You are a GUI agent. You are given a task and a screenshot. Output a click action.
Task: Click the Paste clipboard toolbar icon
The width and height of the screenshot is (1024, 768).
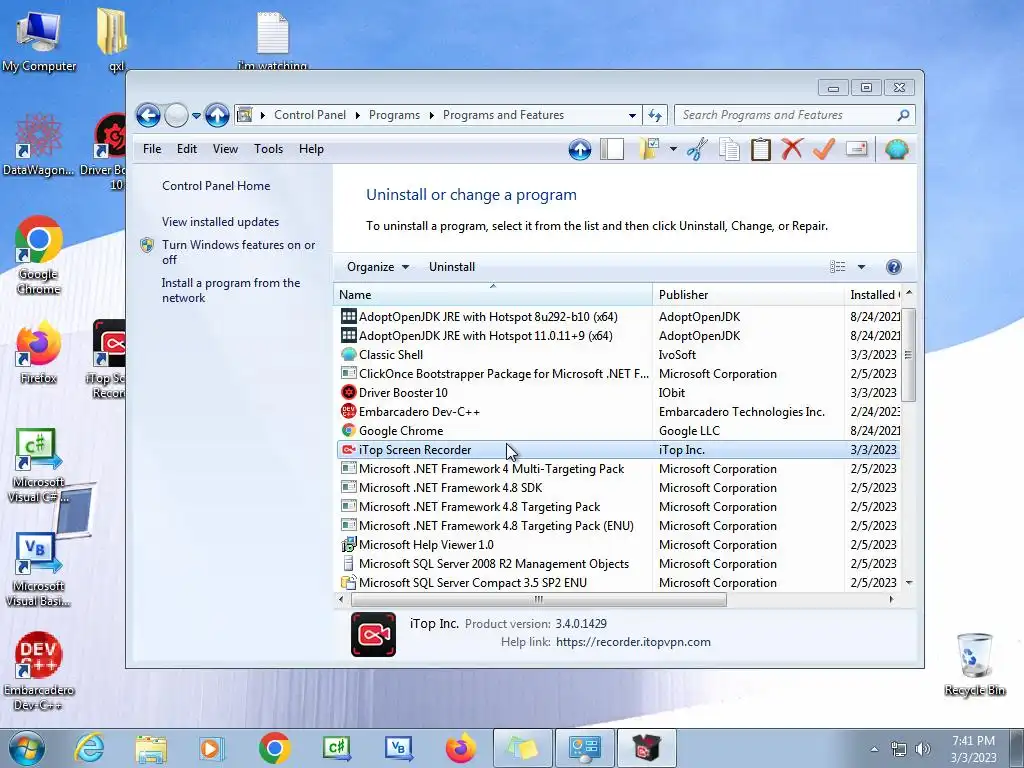(x=760, y=150)
